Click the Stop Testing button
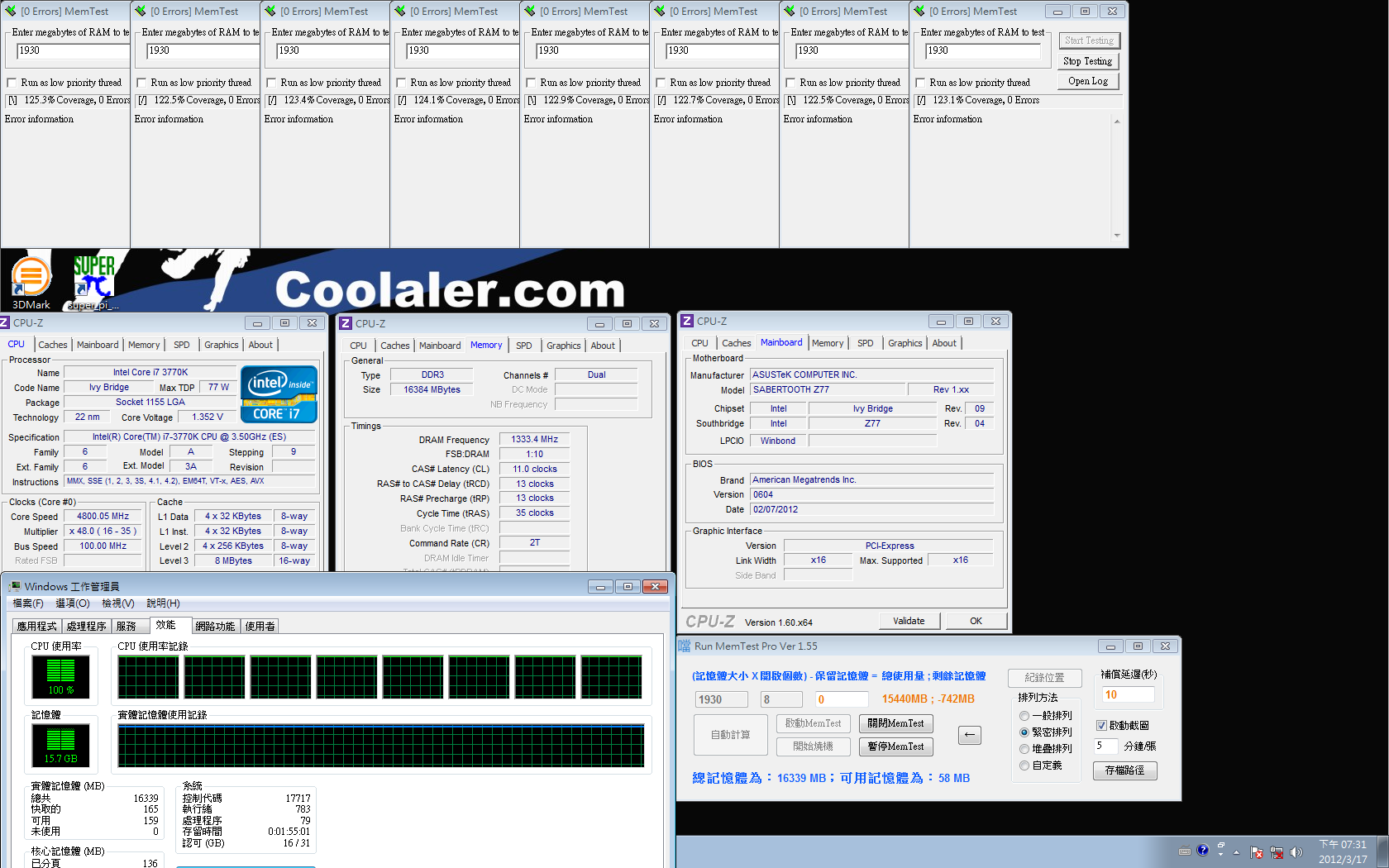The height and width of the screenshot is (868, 1389). click(x=1088, y=61)
